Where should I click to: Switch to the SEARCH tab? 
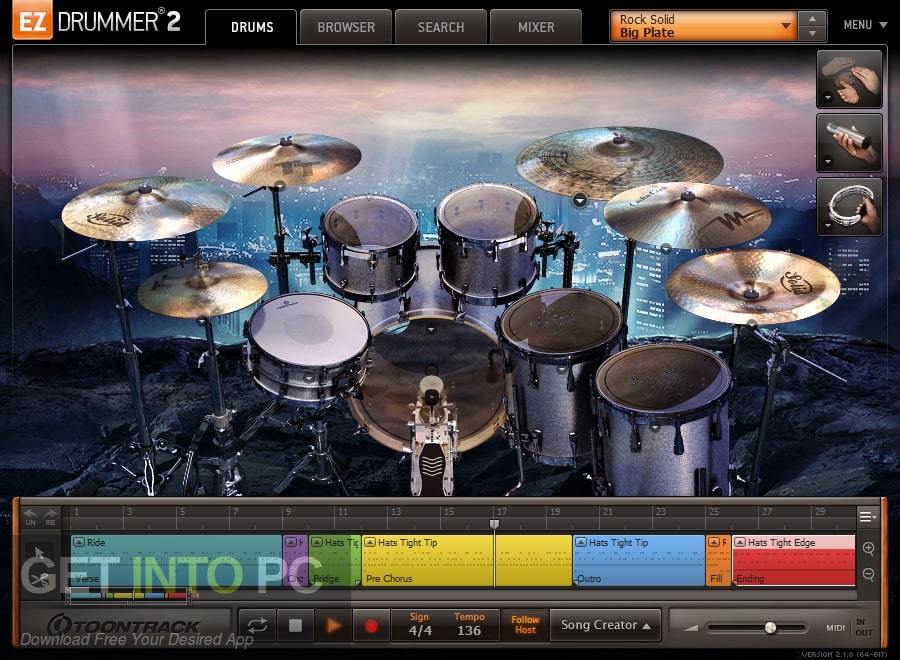(441, 27)
